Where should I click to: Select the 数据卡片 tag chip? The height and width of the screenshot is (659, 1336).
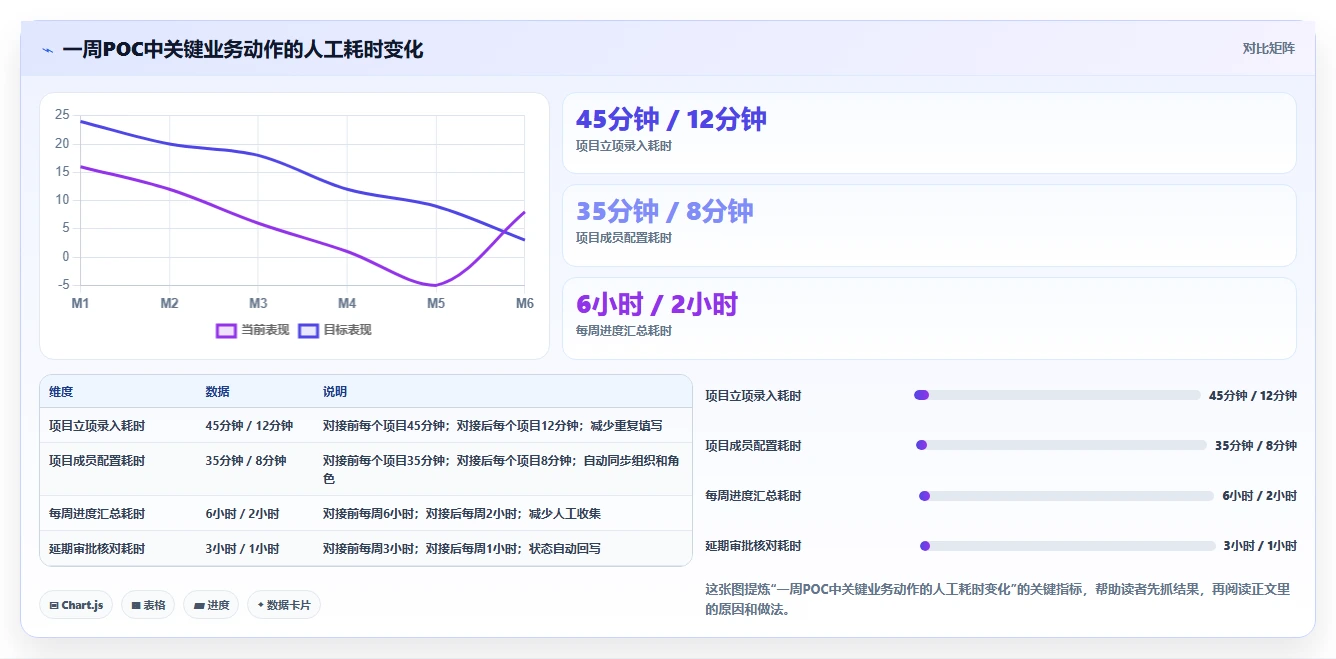(x=284, y=605)
